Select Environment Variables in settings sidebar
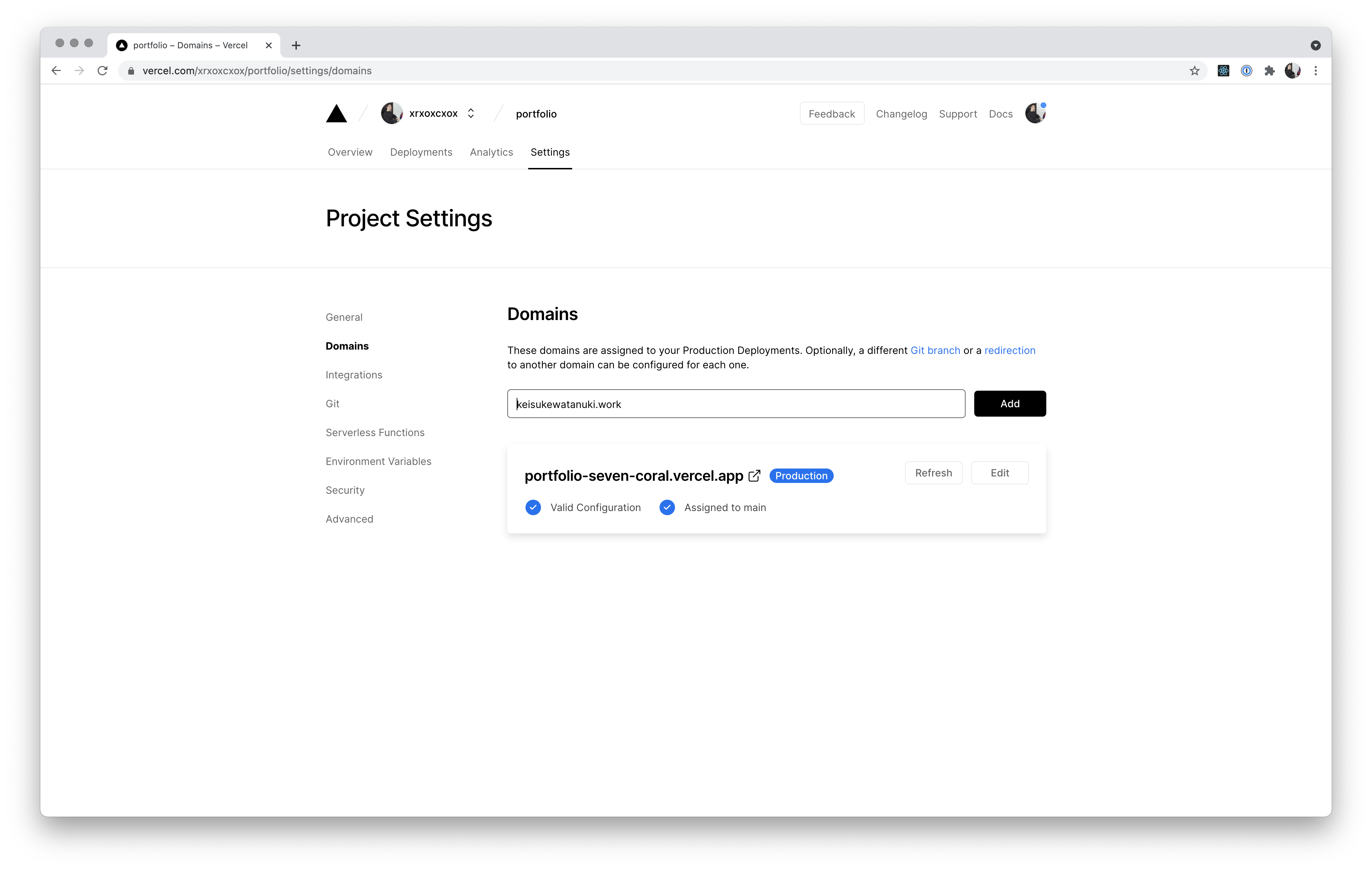Viewport: 1372px width, 870px height. point(378,461)
